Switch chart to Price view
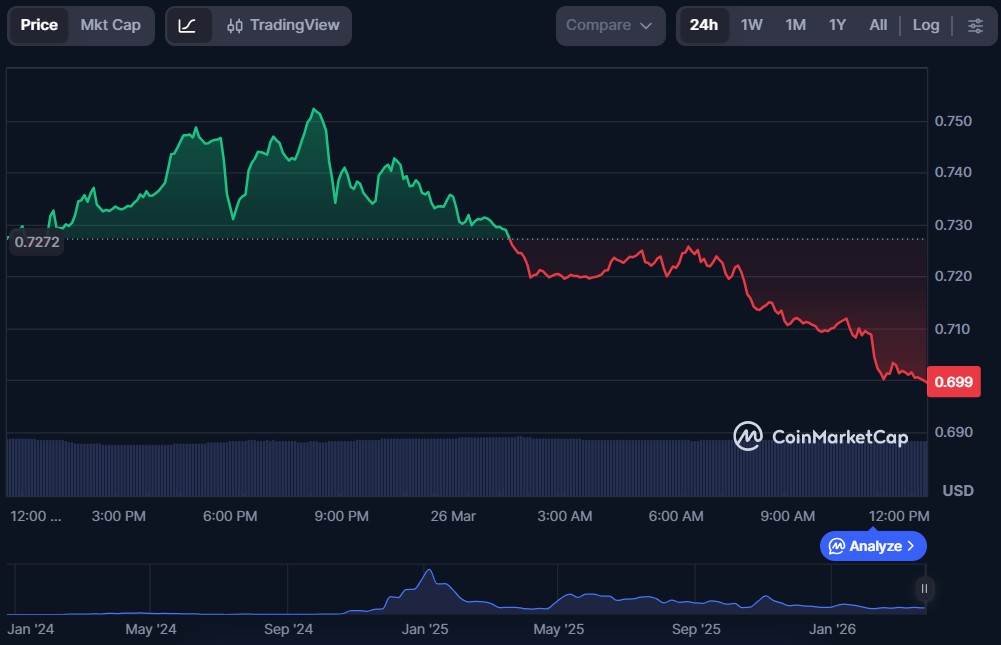Viewport: 1001px width, 645px height. [39, 25]
